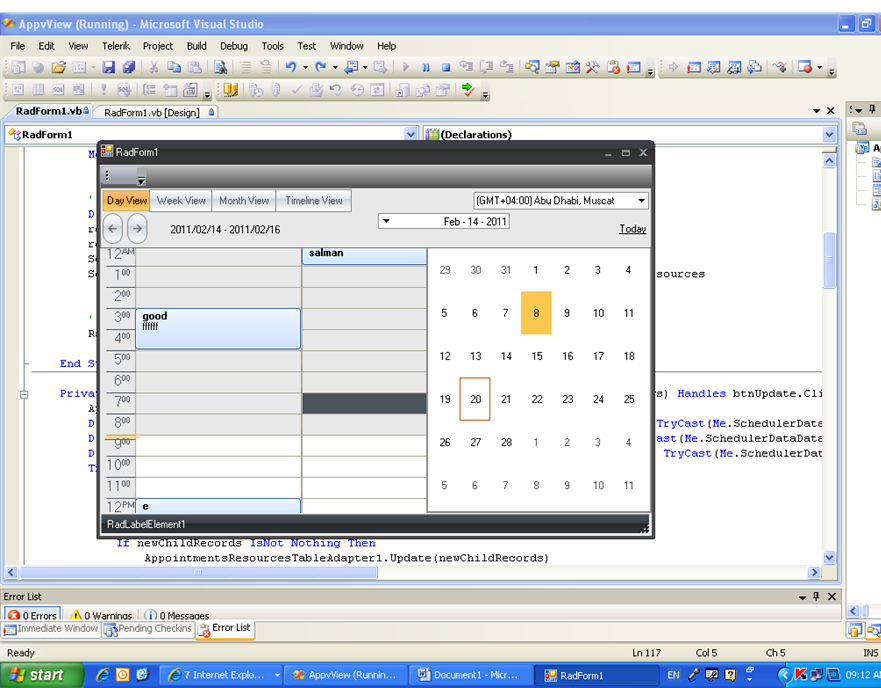Screen dimensions: 881x688
Task: Navigate forward with the right arrow scheduler button
Action: [137, 229]
